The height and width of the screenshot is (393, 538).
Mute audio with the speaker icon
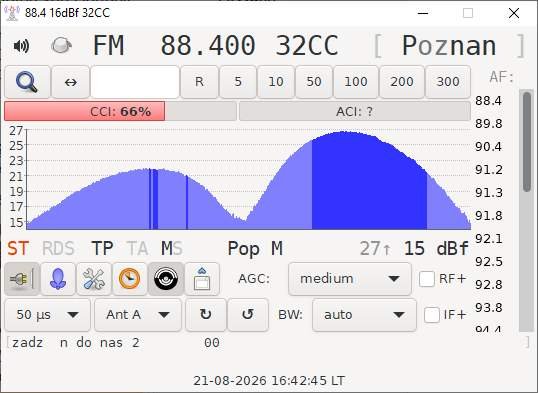click(x=21, y=46)
